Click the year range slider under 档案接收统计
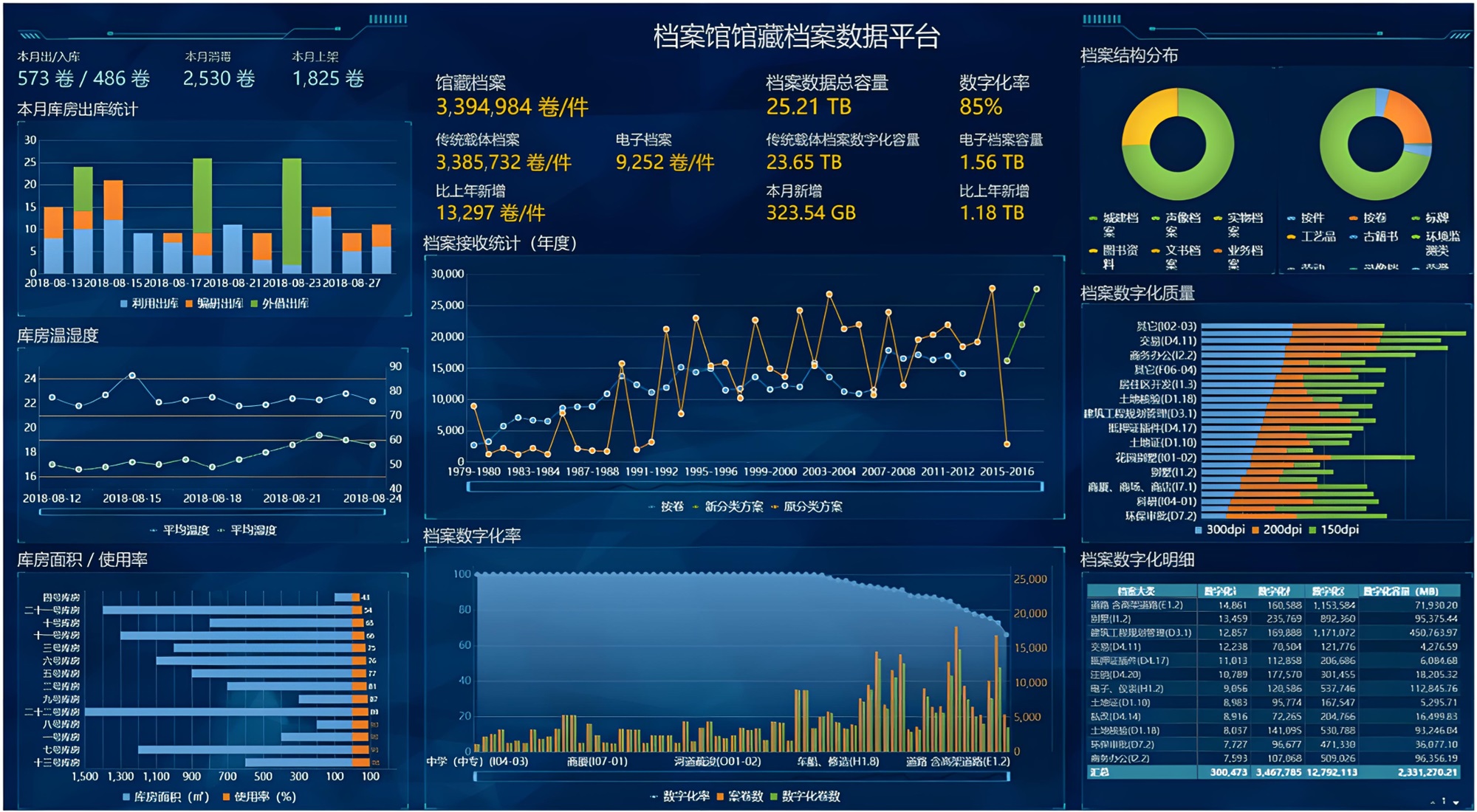This screenshot has height=812, width=1477. pyautogui.click(x=754, y=486)
